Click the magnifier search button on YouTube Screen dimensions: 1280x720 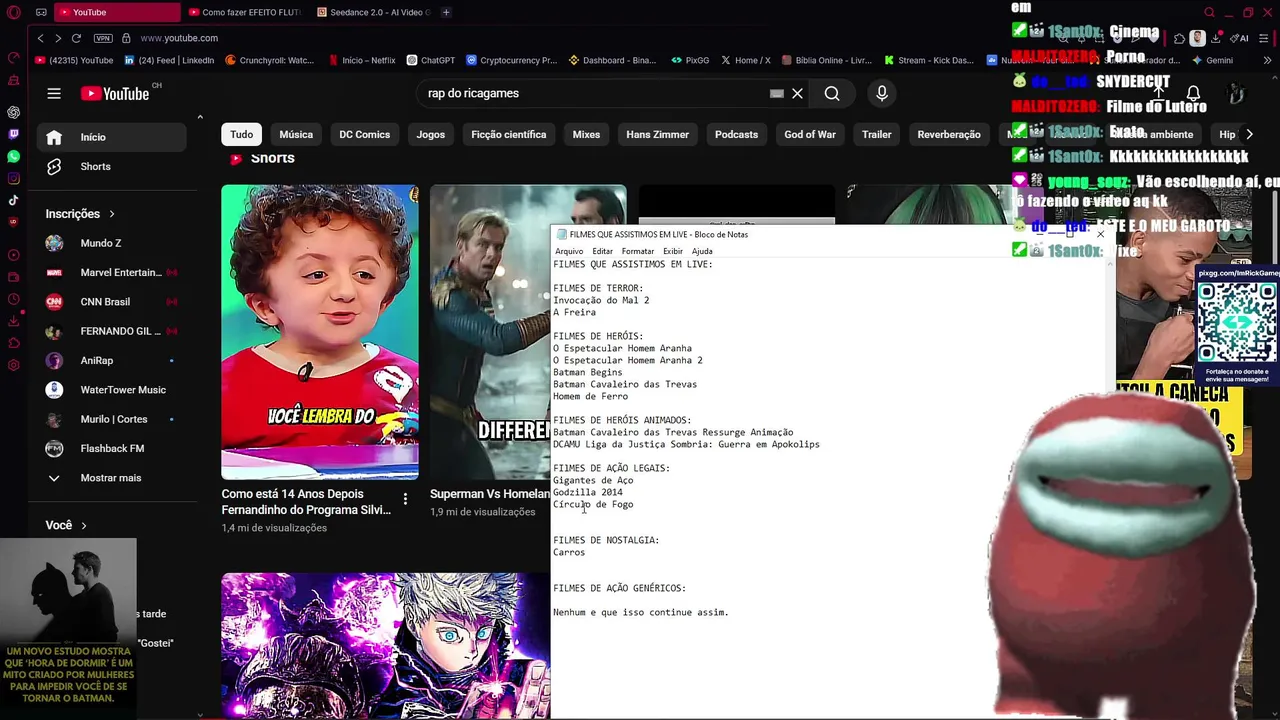832,93
